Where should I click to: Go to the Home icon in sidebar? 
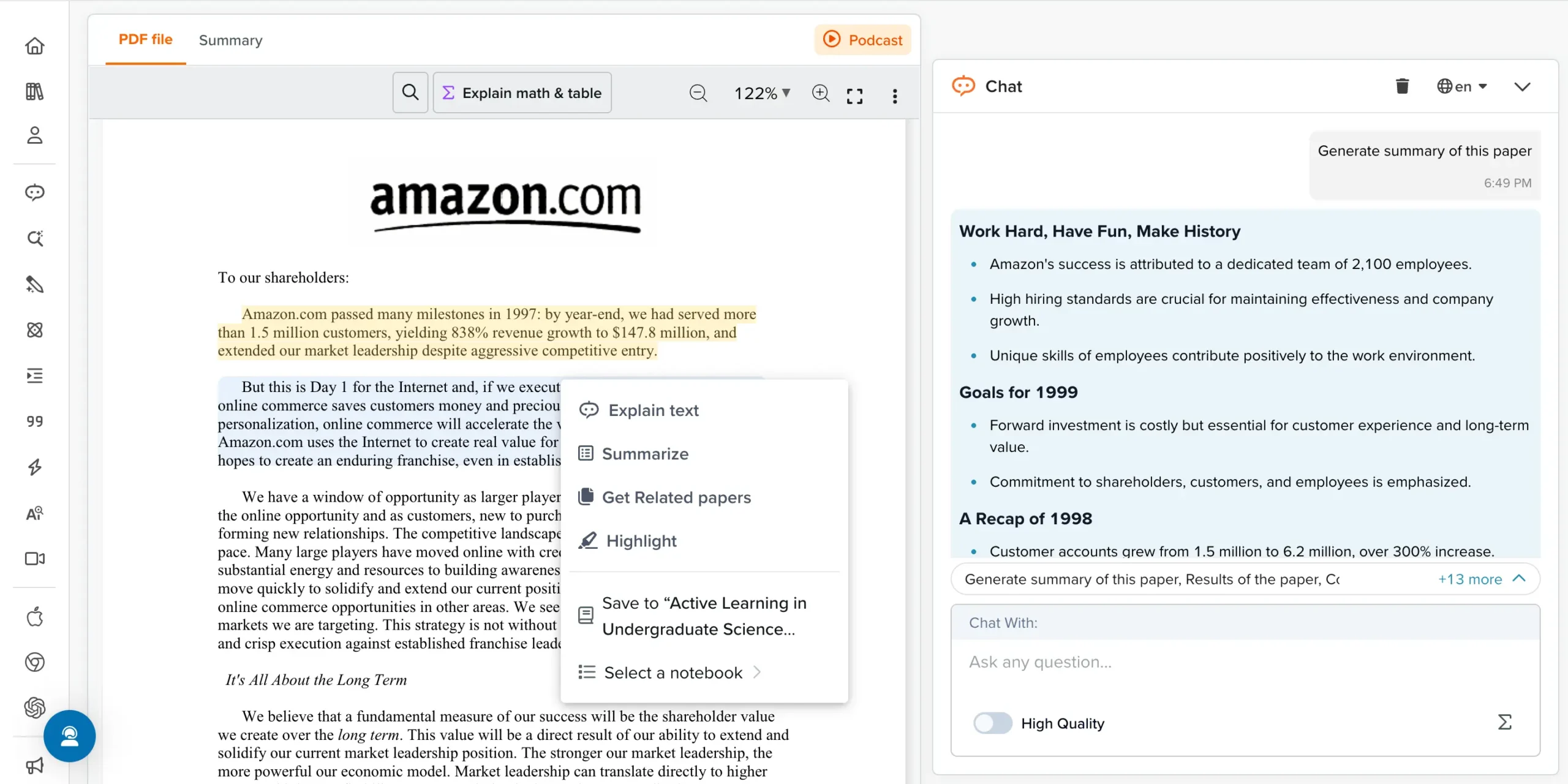tap(34, 47)
